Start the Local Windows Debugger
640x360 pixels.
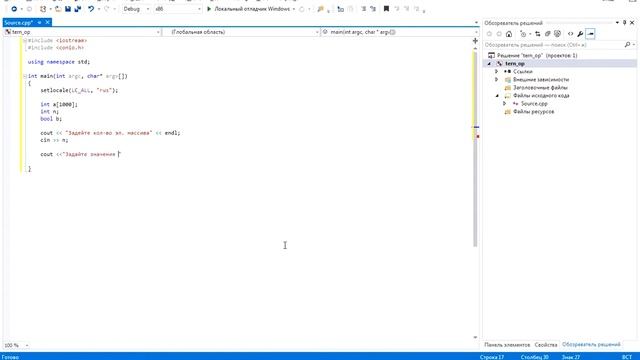tap(249, 9)
